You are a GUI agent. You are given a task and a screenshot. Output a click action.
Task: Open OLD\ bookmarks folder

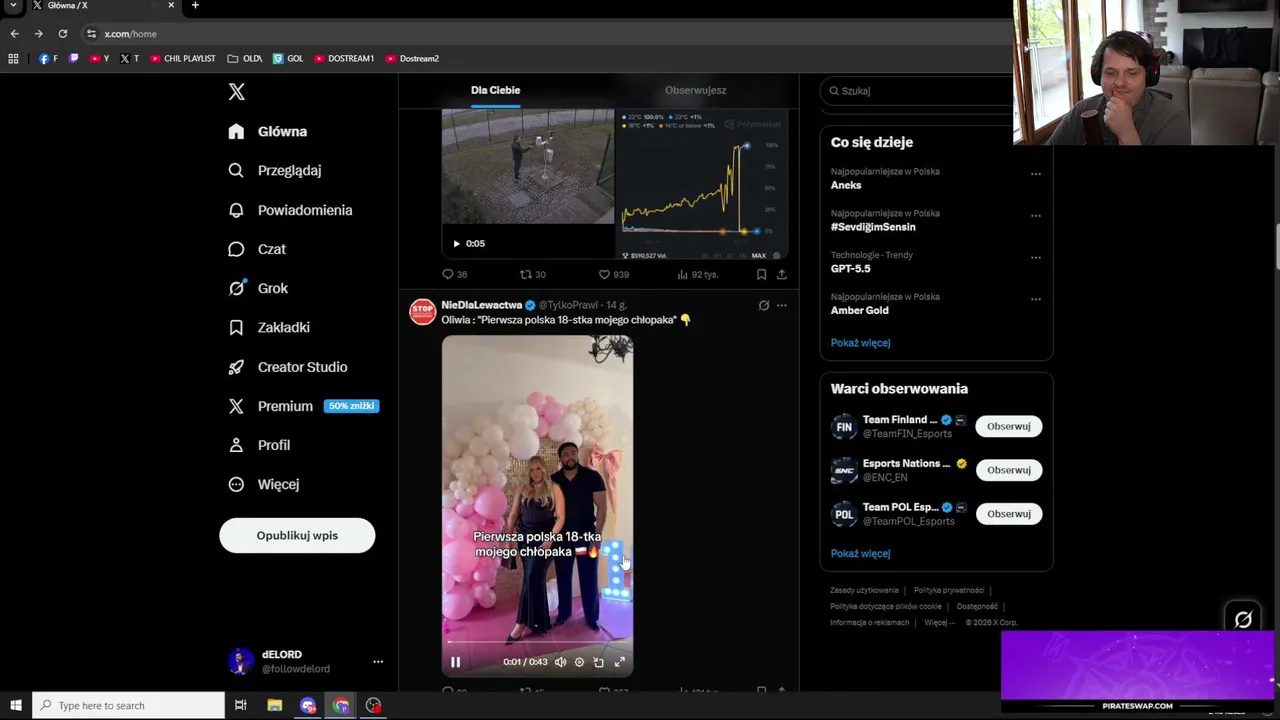point(245,59)
